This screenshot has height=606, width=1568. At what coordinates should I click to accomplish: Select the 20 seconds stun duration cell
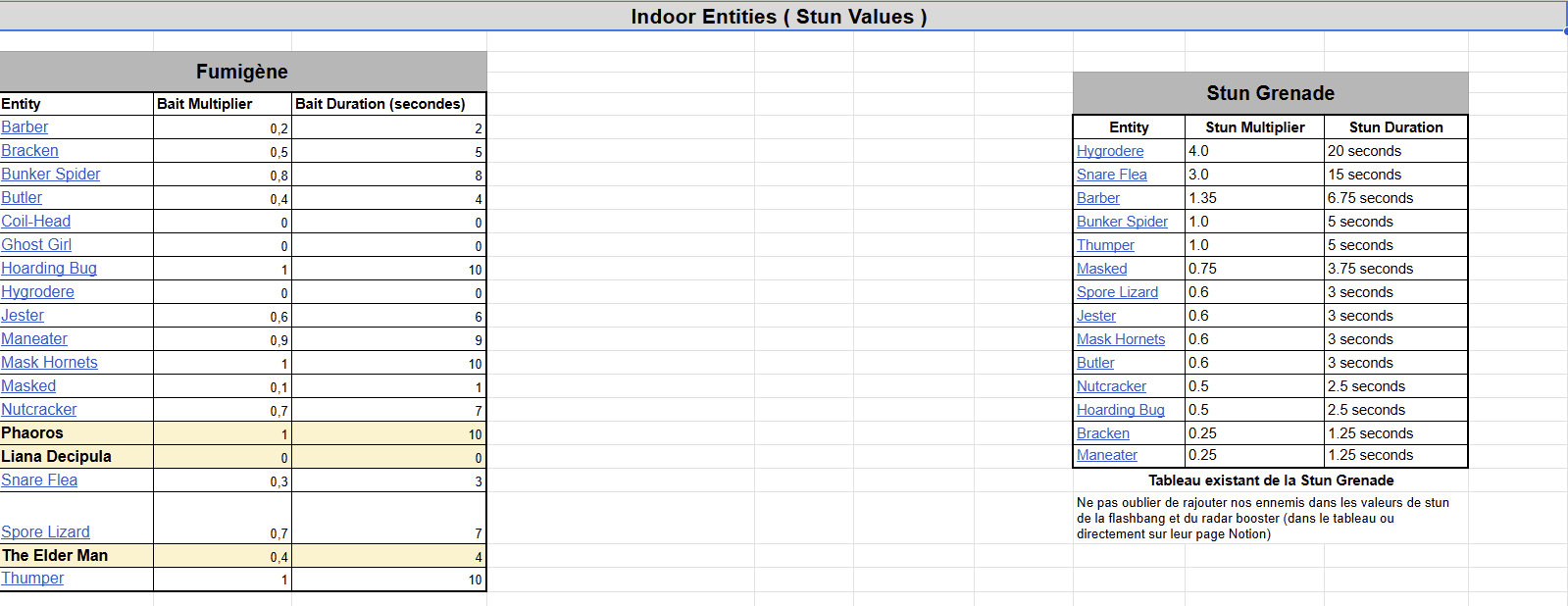1395,151
